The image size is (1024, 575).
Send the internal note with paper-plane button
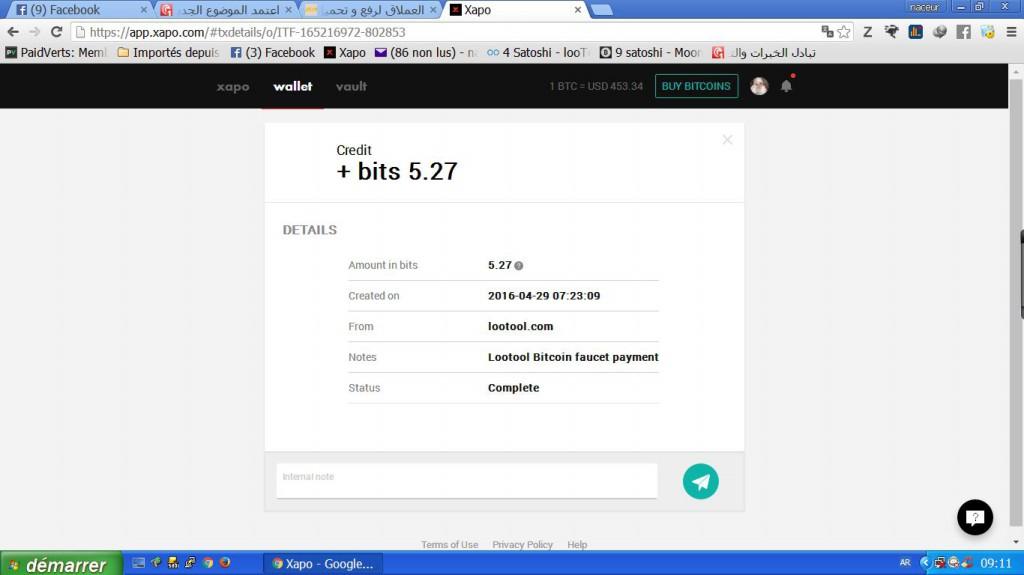point(701,482)
